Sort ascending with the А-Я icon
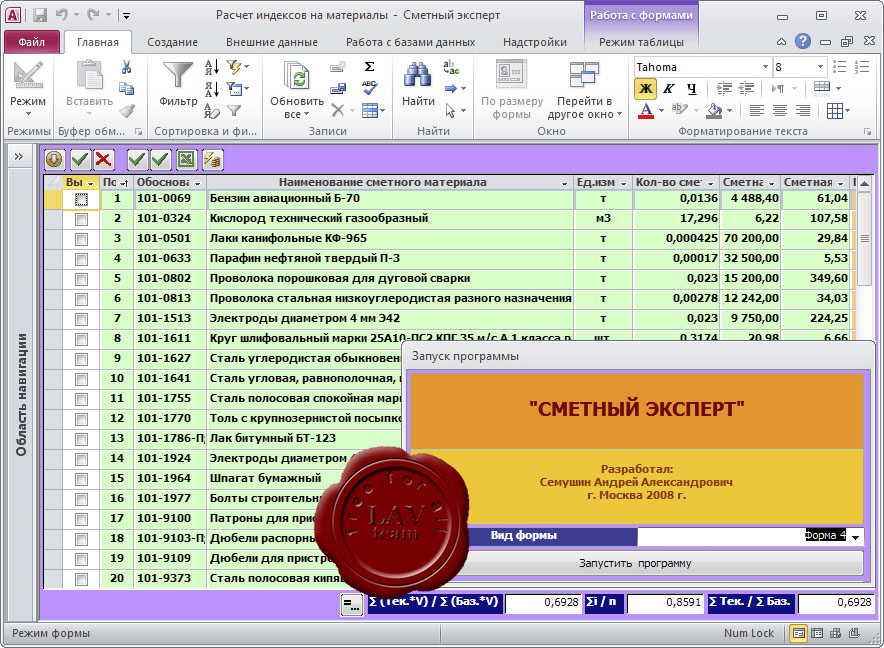884x648 pixels. (x=212, y=68)
